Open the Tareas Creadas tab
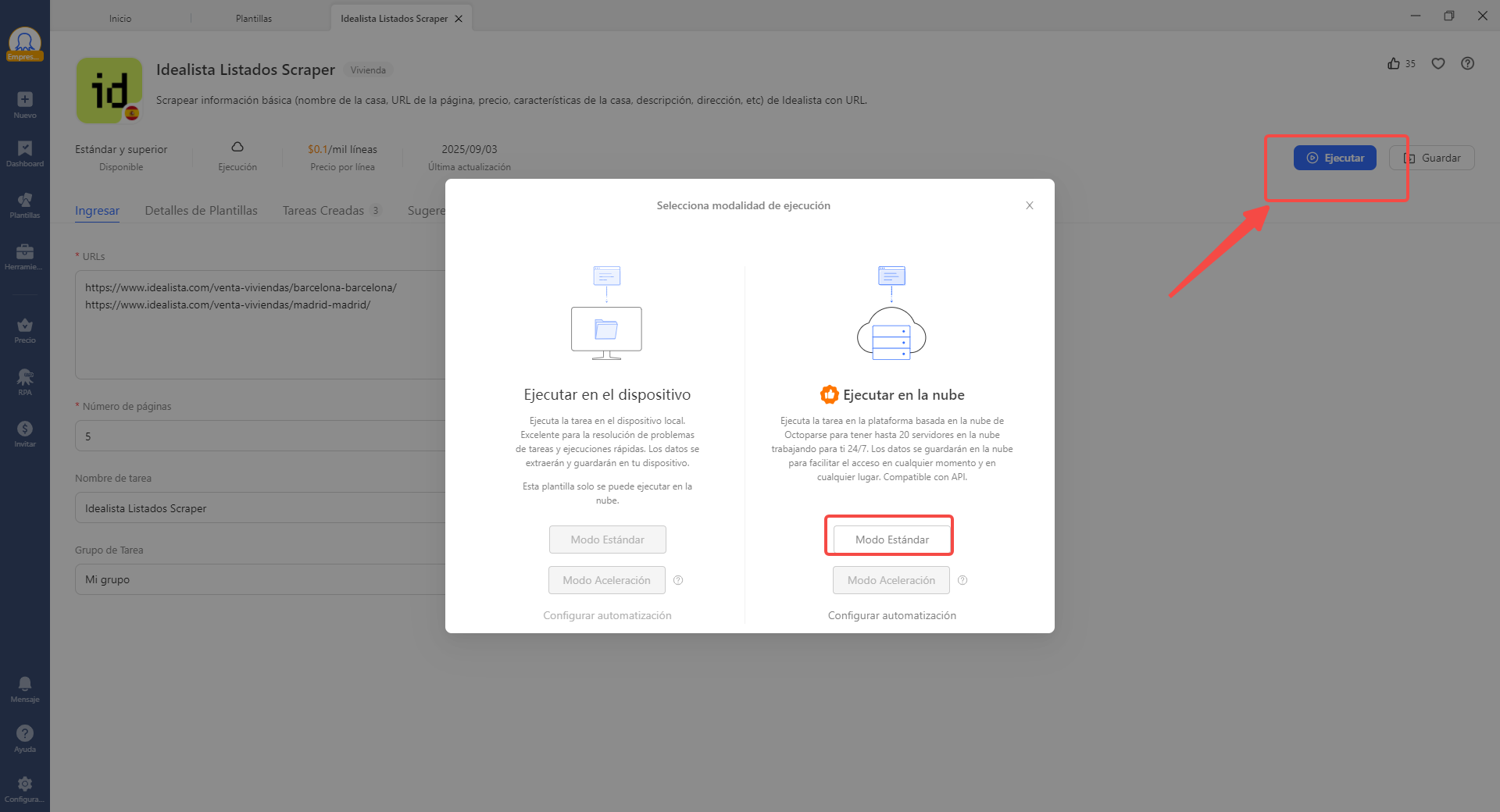1500x812 pixels. 323,211
